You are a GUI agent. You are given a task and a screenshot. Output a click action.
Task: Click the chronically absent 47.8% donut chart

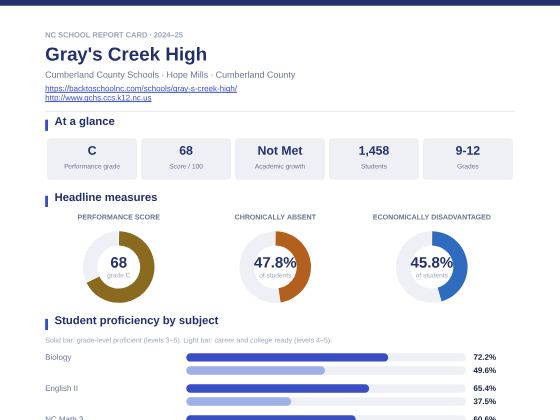coord(275,267)
